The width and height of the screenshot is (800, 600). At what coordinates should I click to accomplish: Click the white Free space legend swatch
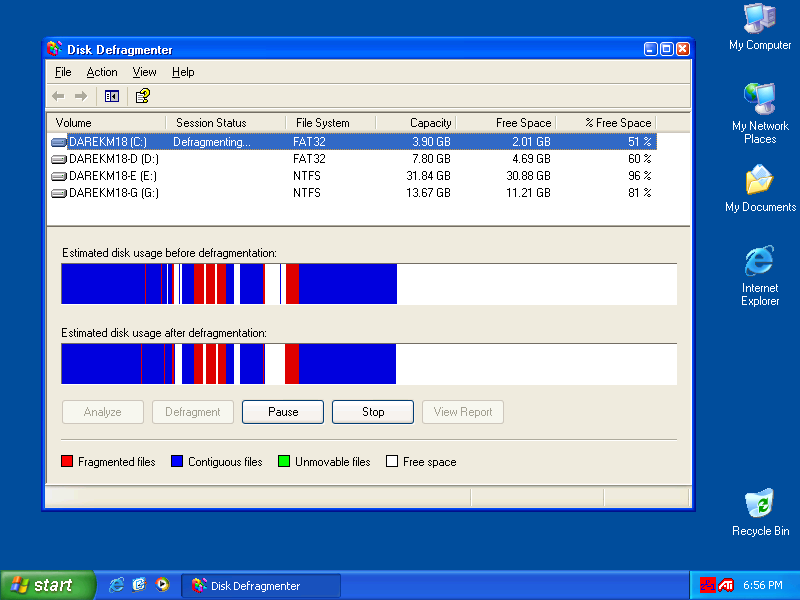[x=392, y=462]
